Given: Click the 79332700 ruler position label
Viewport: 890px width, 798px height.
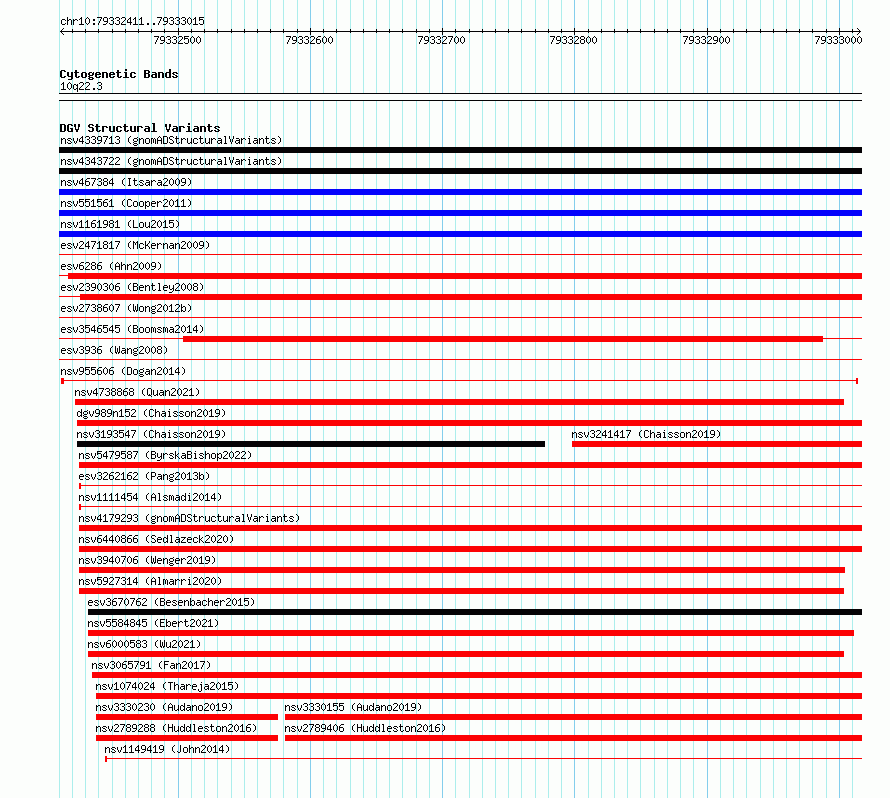Looking at the screenshot, I should click(x=441, y=40).
